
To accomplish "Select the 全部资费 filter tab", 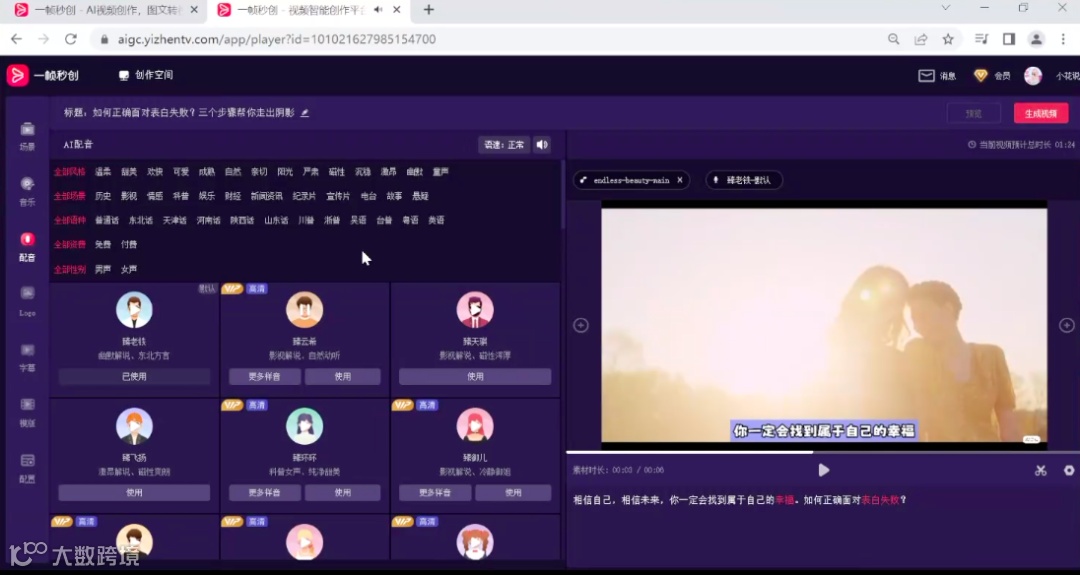I will 70,244.
